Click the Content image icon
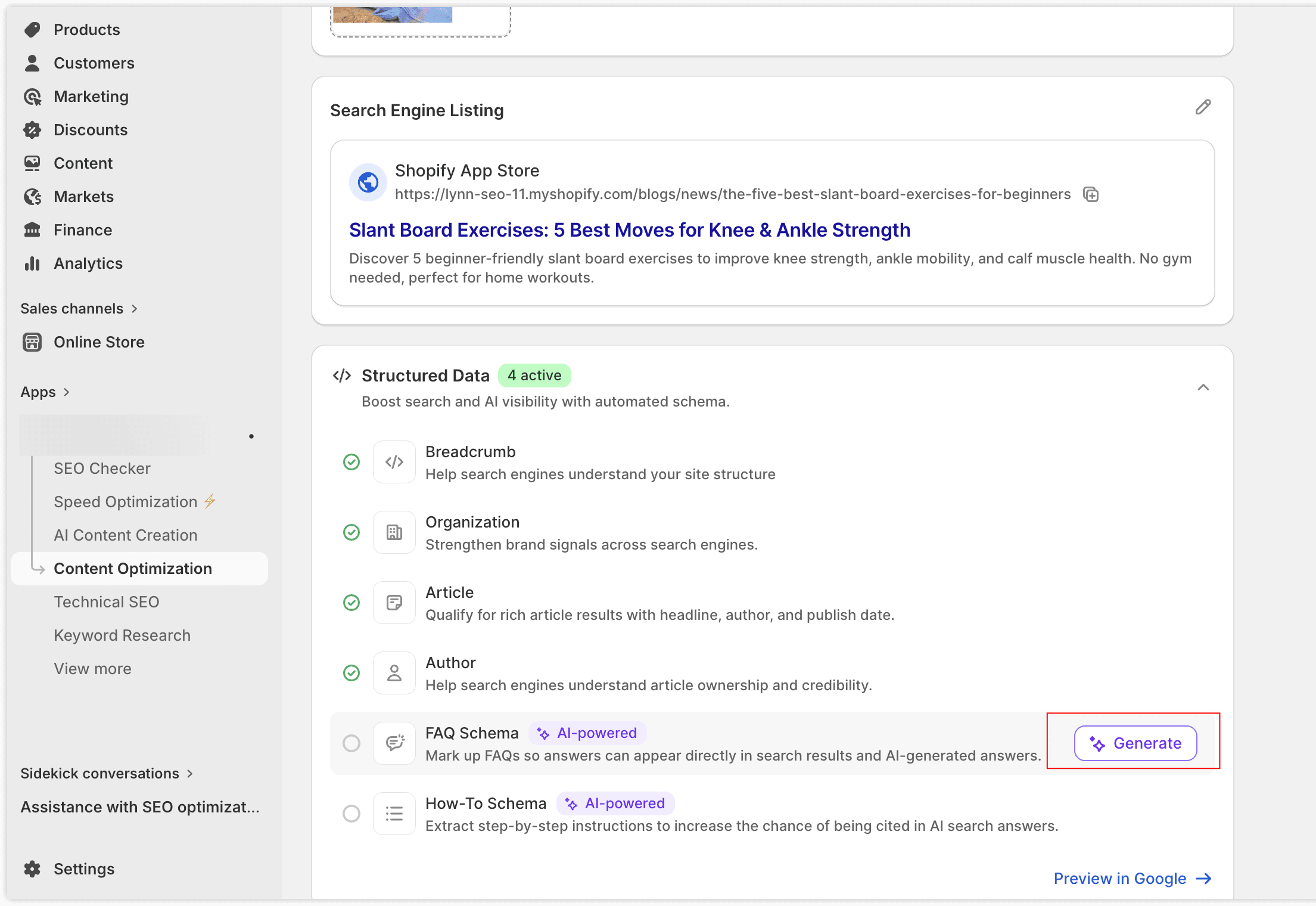Screen dimensions: 1316x906 pyautogui.click(x=32, y=163)
